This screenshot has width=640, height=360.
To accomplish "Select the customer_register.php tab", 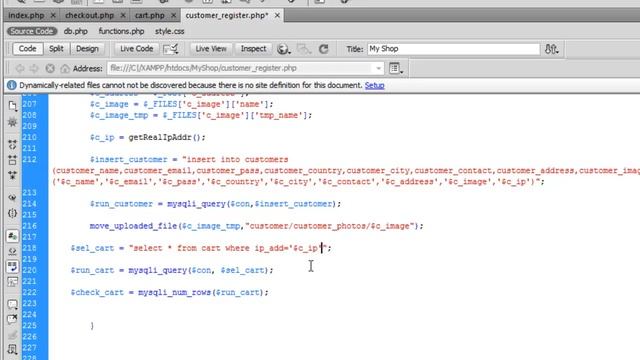I will 227,16.
